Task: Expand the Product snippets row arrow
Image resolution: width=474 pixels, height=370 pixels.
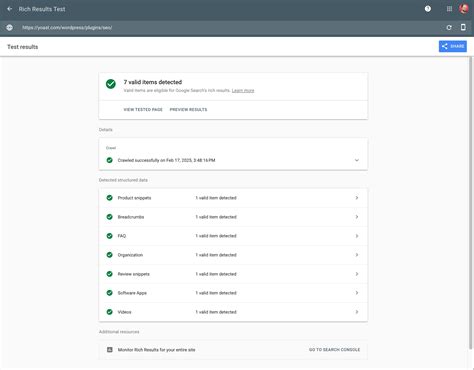Action: (357, 198)
